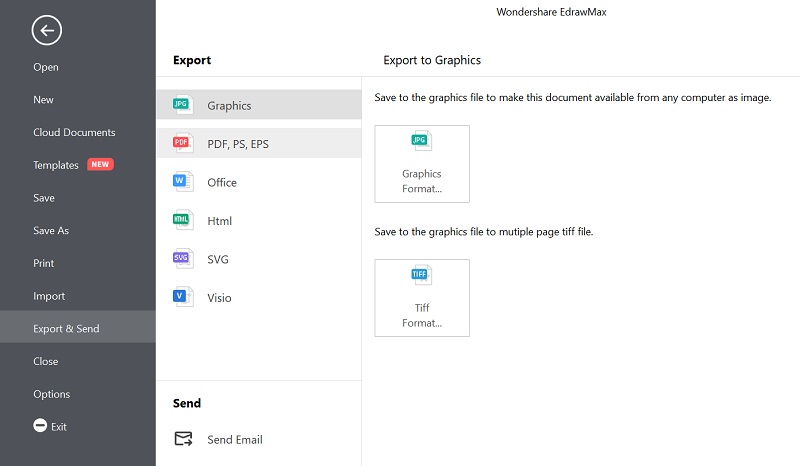Viewport: 800px width, 466px height.
Task: Select the JPG Graphics export icon
Action: [x=183, y=105]
